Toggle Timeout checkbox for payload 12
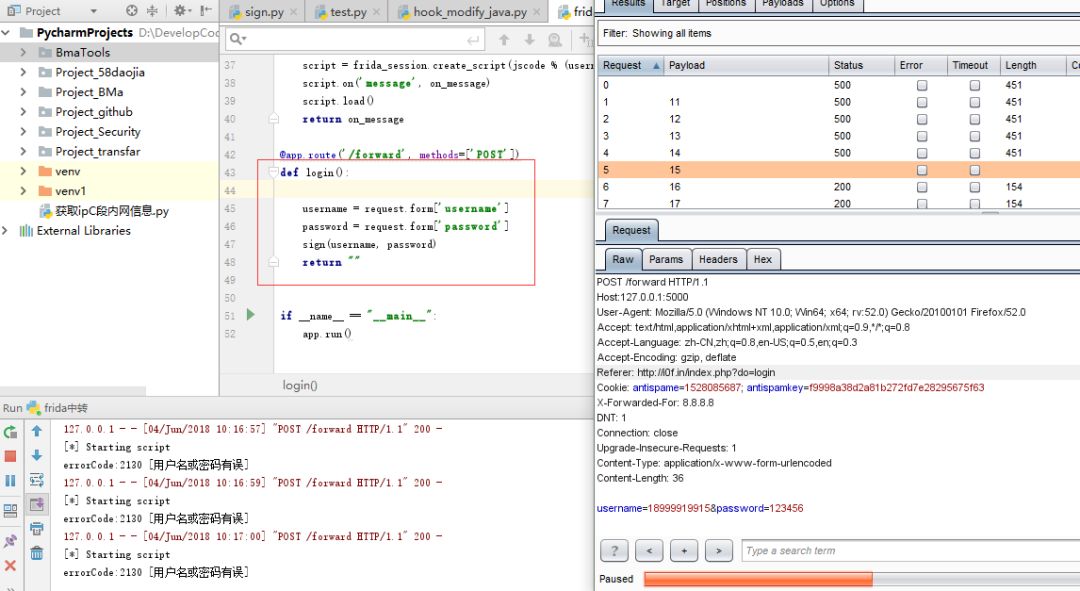This screenshot has height=591, width=1080. click(975, 119)
